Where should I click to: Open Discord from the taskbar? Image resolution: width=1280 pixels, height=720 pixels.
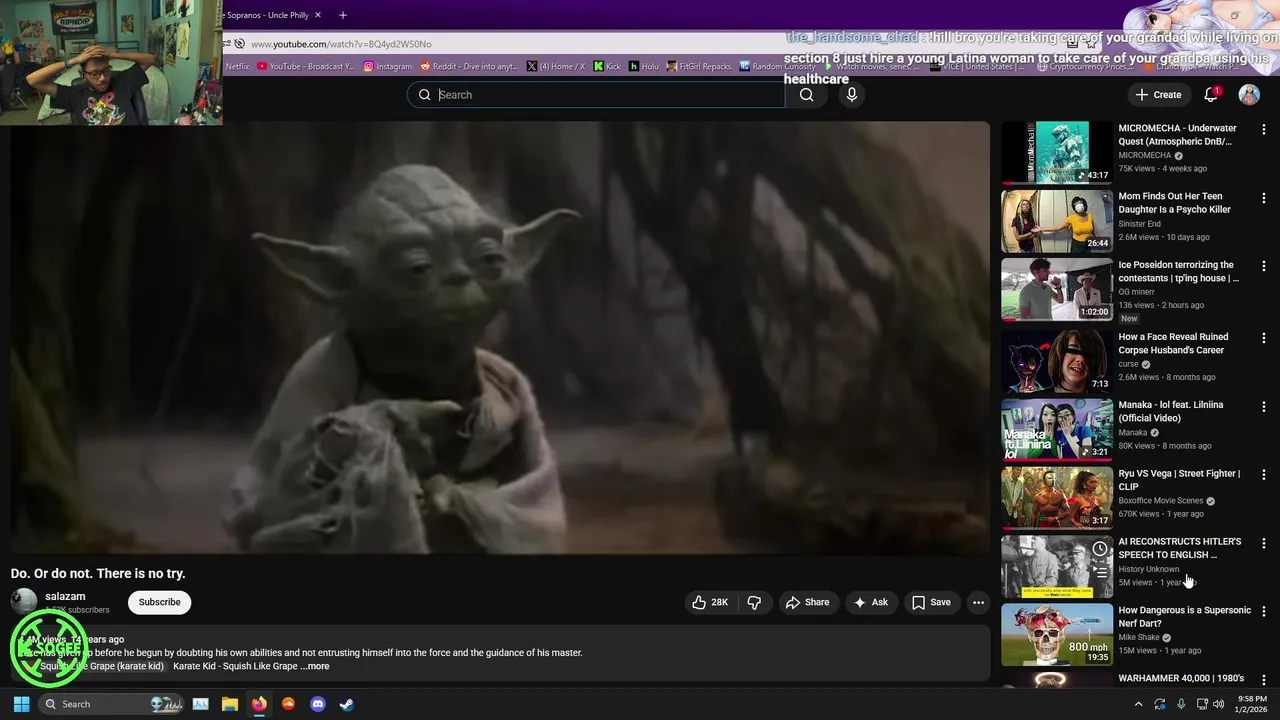coord(318,704)
